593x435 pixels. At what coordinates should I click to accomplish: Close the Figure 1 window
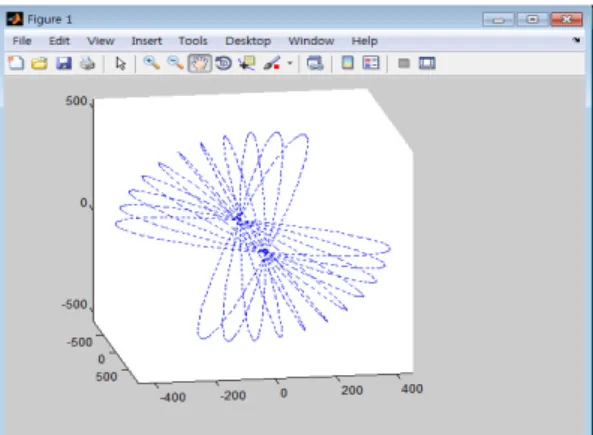point(566,19)
